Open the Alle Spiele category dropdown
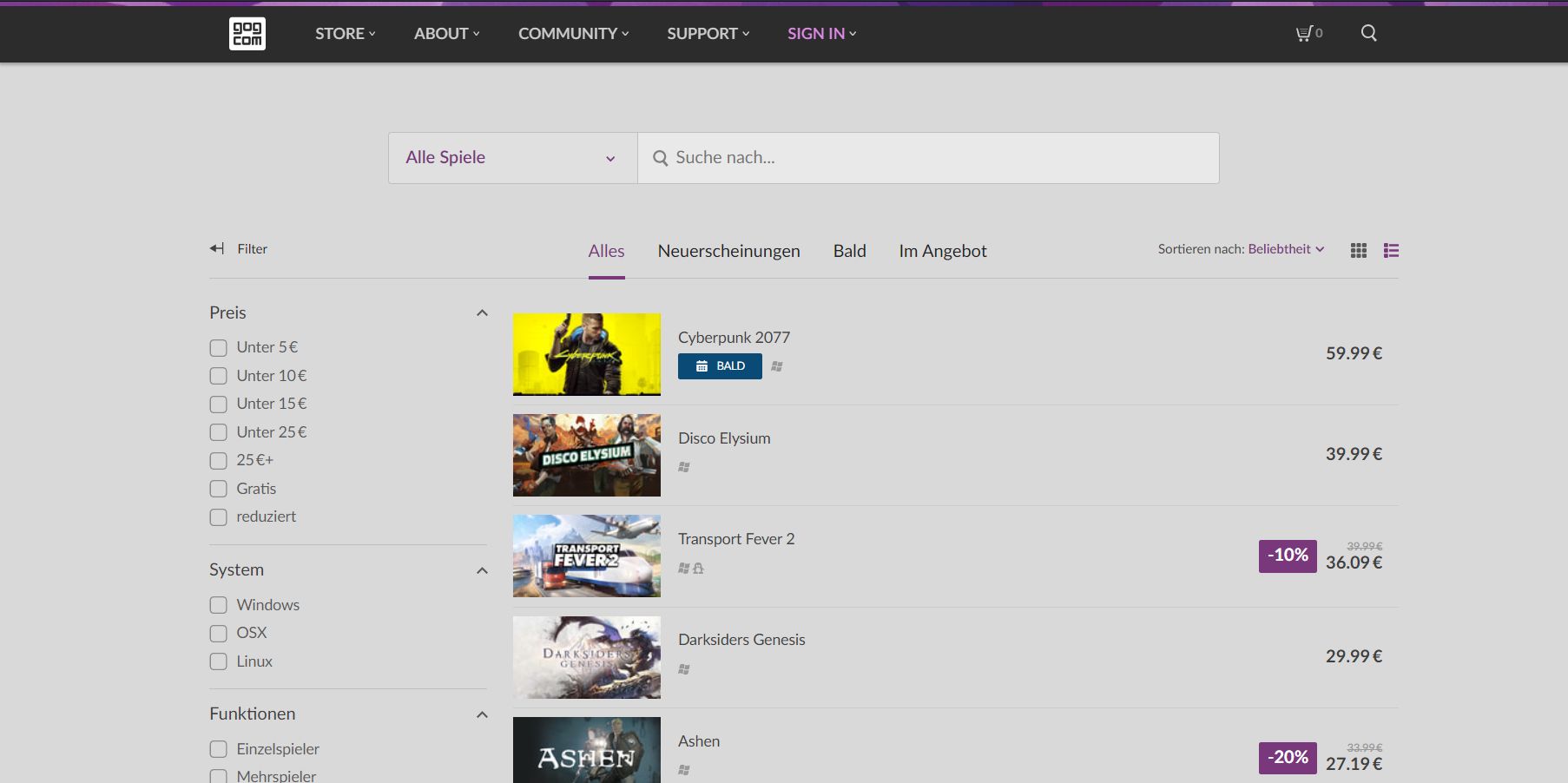Screen dimensions: 1568x783 [x=513, y=158]
